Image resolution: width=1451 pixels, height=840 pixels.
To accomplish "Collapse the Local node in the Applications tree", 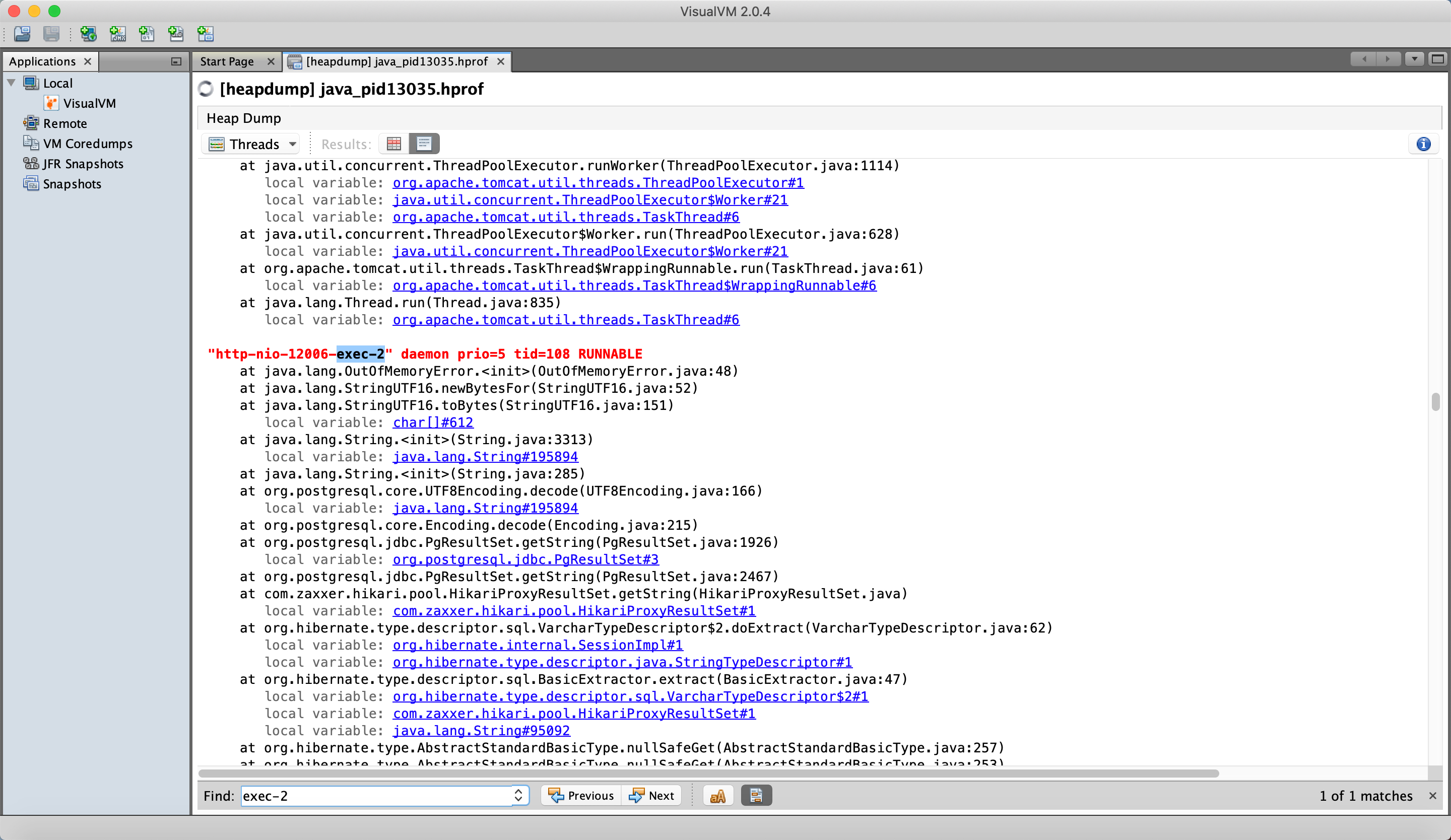I will coord(12,83).
